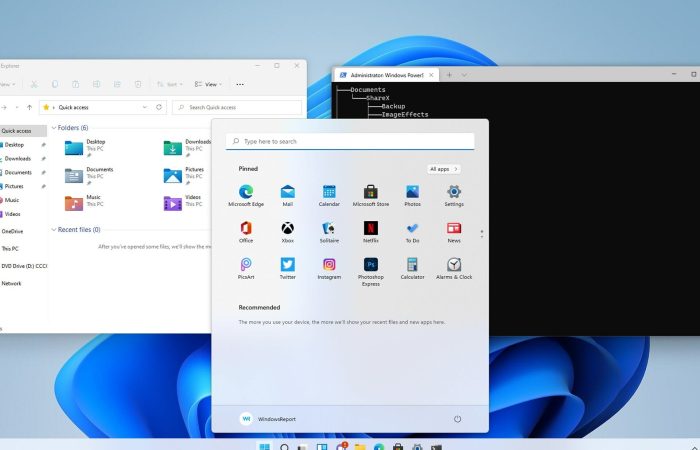Open the WindowsReport user account menu
700x450 pixels.
[x=268, y=419]
